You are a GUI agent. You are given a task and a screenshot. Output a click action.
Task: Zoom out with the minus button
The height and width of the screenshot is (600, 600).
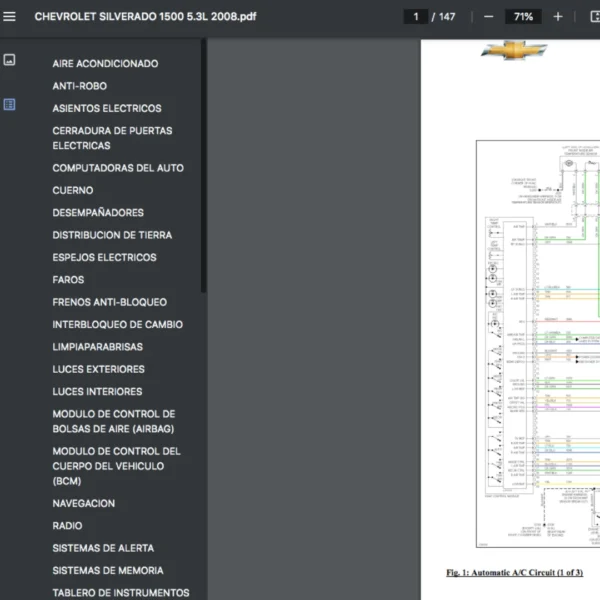(488, 16)
